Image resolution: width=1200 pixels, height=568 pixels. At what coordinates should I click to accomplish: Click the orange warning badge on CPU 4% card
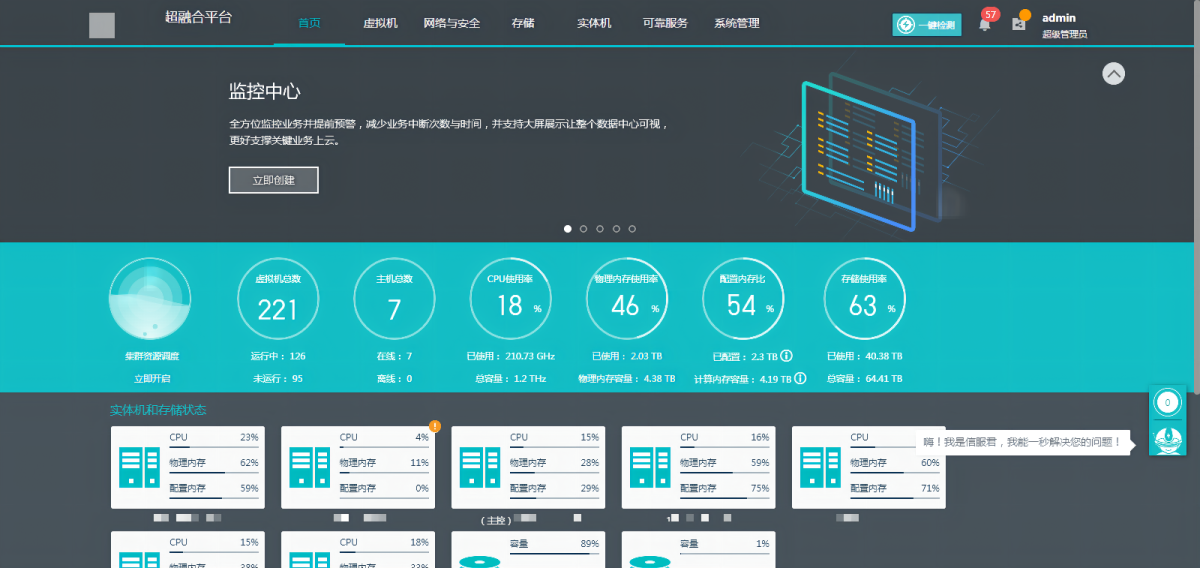pyautogui.click(x=435, y=426)
